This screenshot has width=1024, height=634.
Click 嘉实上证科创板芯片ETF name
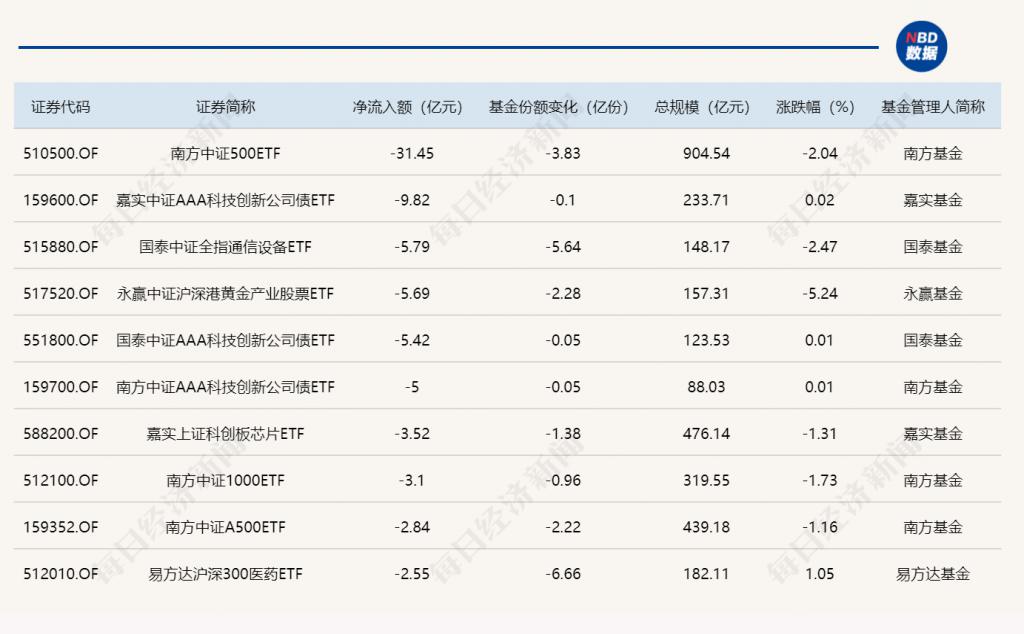pyautogui.click(x=228, y=434)
